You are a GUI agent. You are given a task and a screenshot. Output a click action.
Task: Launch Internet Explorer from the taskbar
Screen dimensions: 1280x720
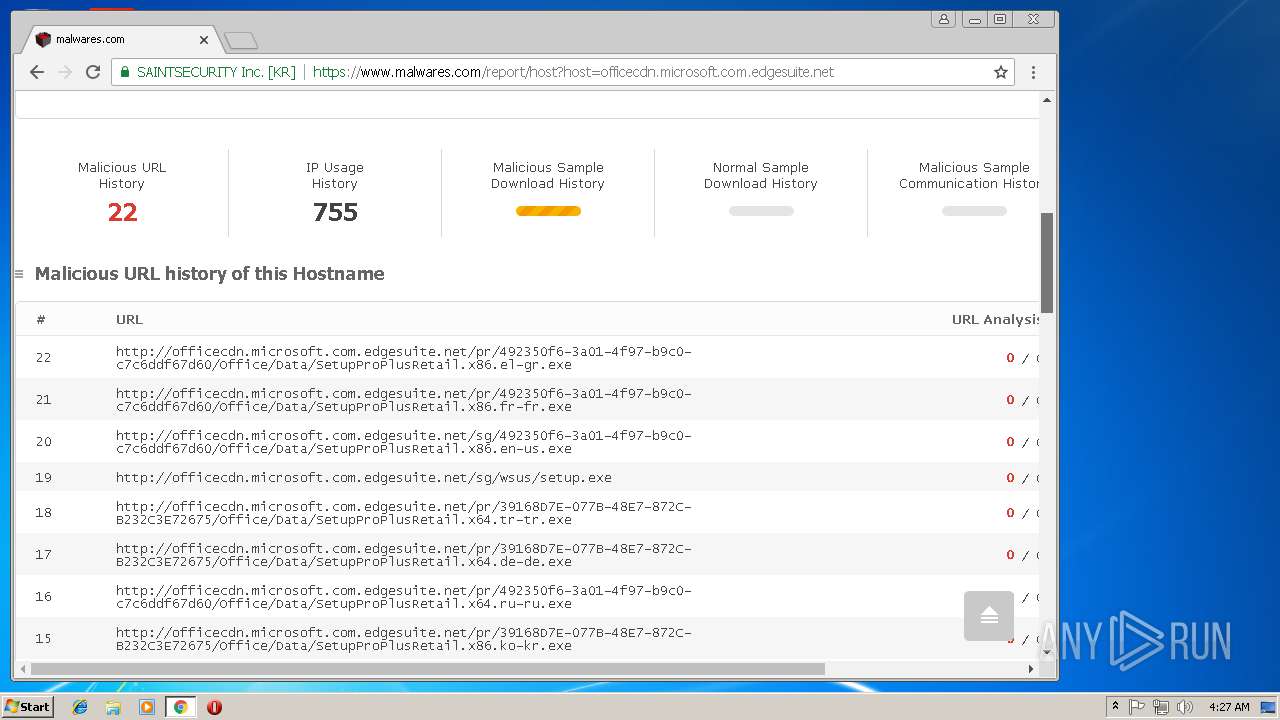point(80,707)
